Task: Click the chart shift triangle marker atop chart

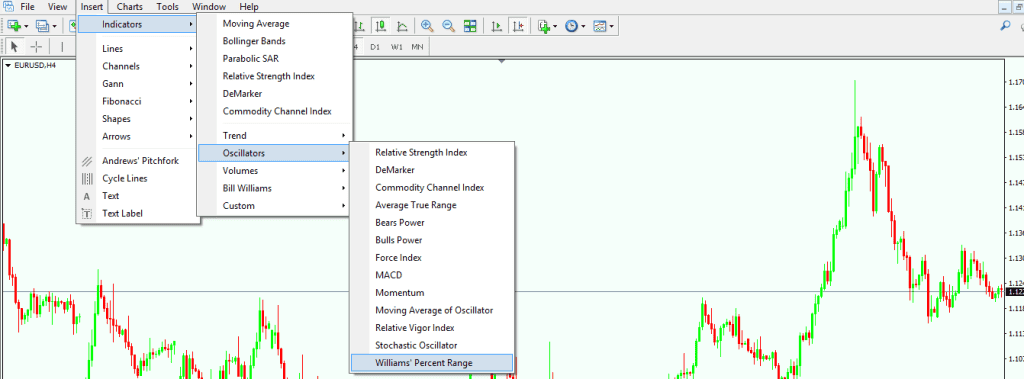Action: click(x=502, y=61)
